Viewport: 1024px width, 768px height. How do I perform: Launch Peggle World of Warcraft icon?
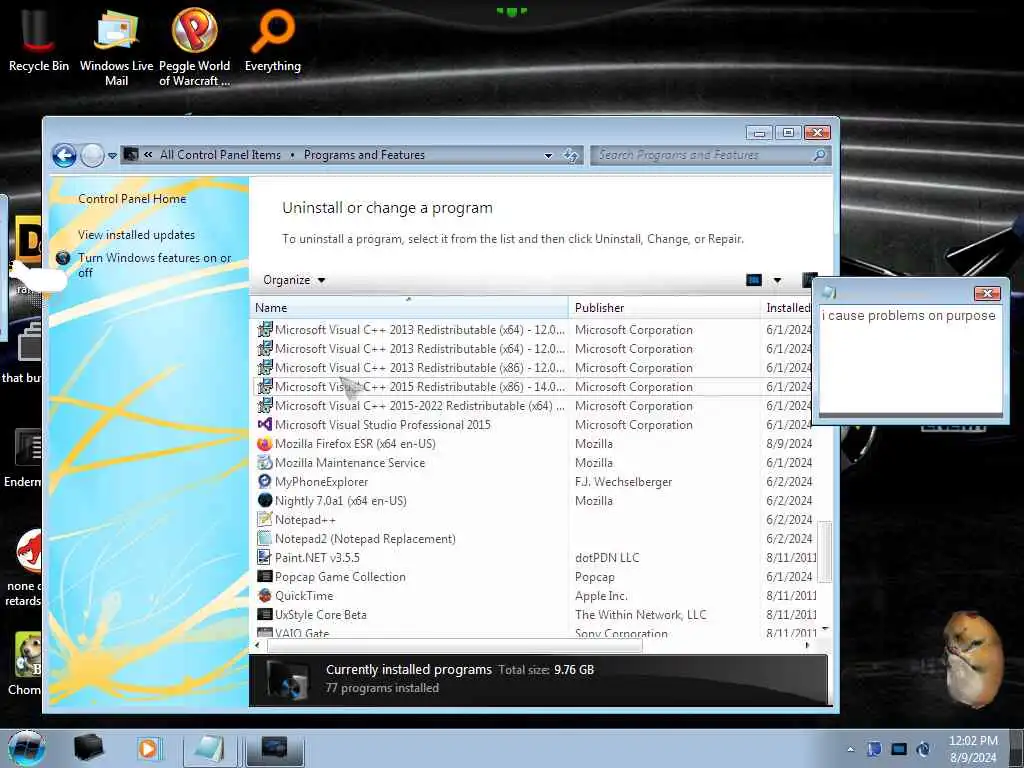pyautogui.click(x=195, y=47)
